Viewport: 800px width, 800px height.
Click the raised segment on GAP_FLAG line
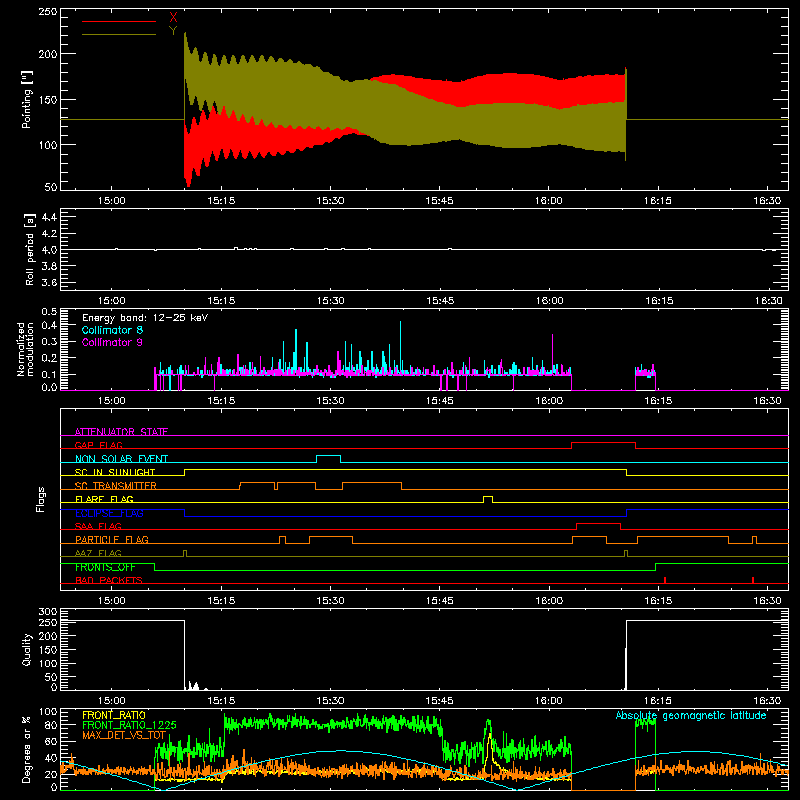click(604, 445)
